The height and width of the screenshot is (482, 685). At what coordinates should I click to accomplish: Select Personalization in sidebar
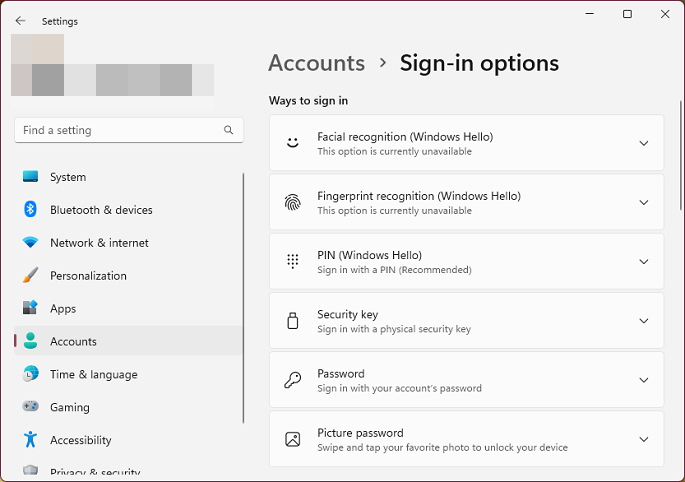point(128,275)
